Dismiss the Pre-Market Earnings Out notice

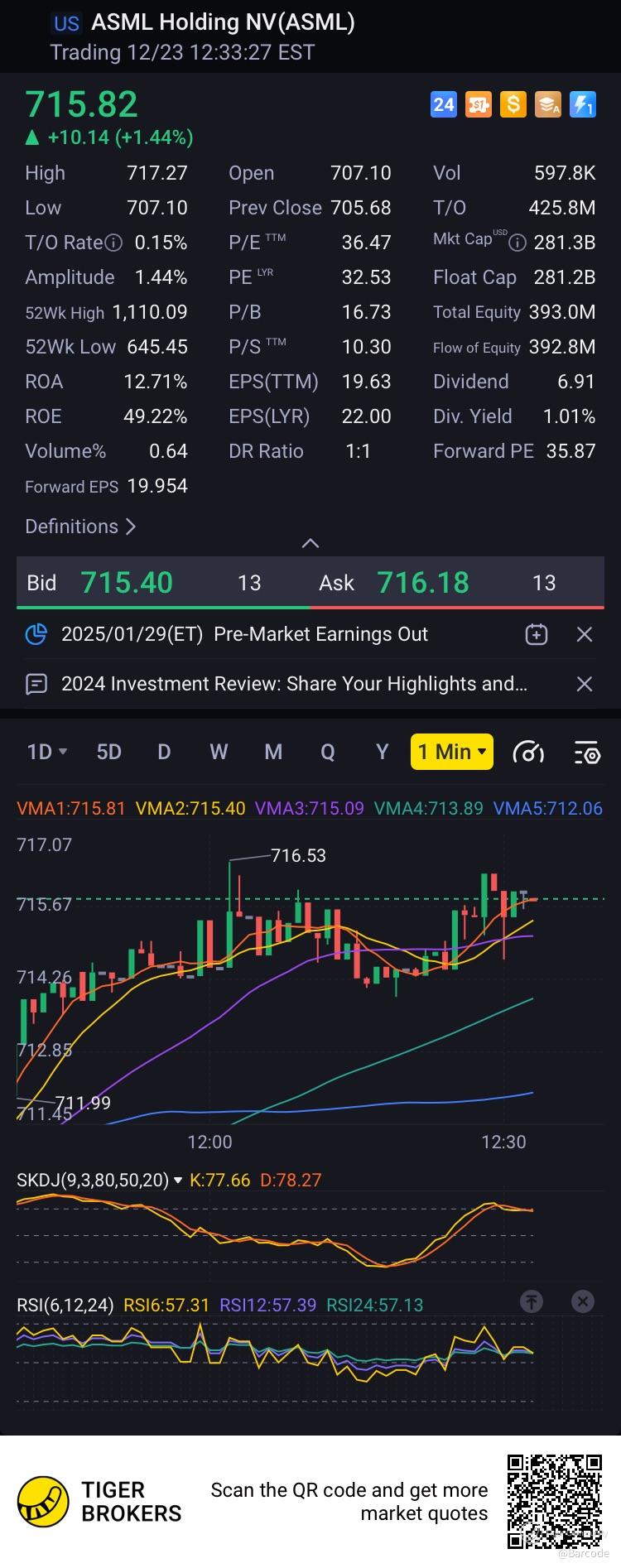click(x=585, y=634)
